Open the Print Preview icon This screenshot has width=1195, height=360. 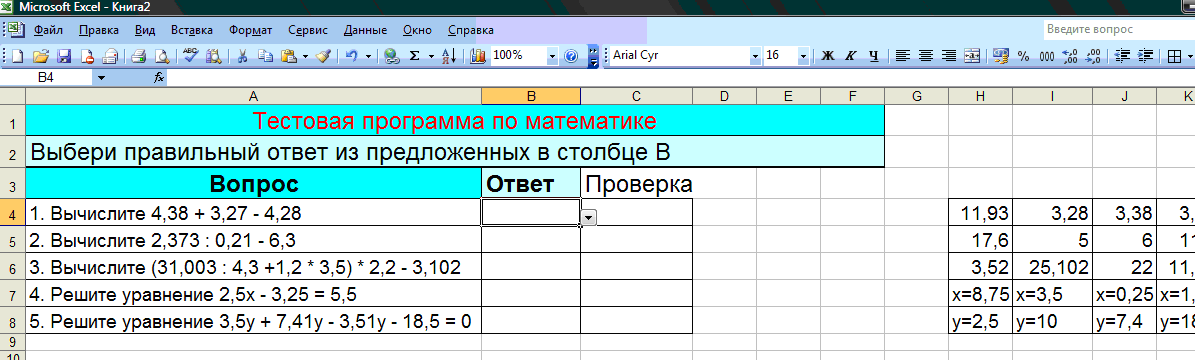162,56
